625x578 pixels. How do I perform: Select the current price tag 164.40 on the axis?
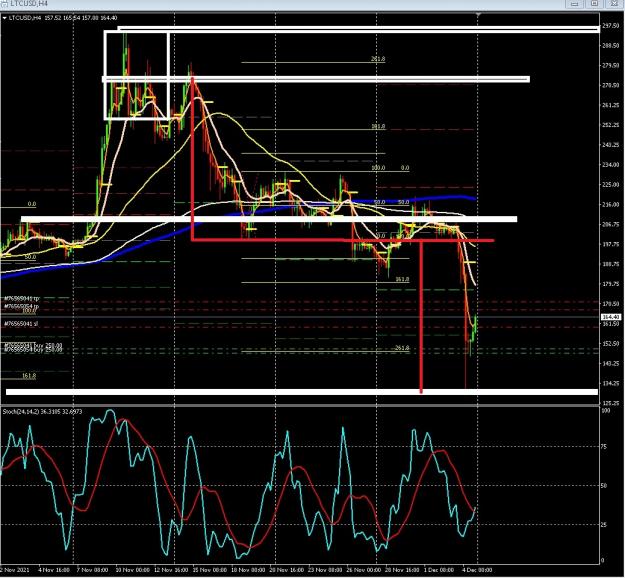(611, 317)
